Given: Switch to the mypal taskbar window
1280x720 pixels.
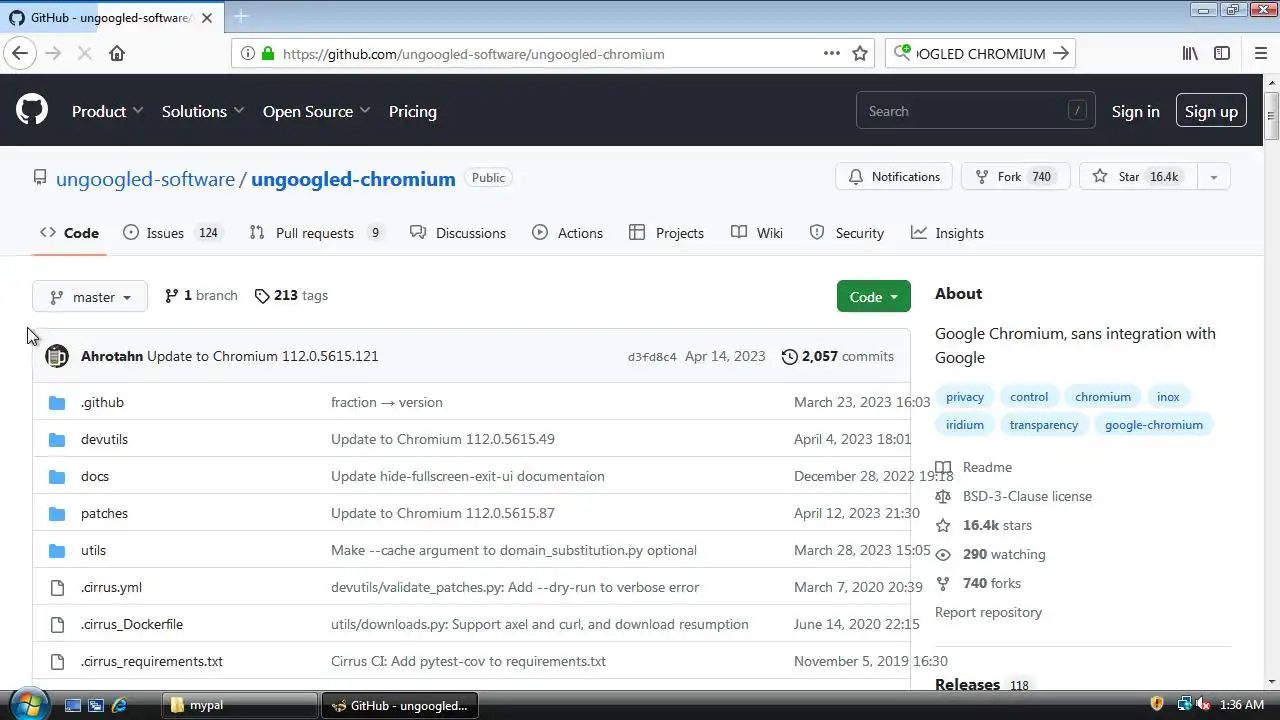Looking at the screenshot, I should click(240, 705).
